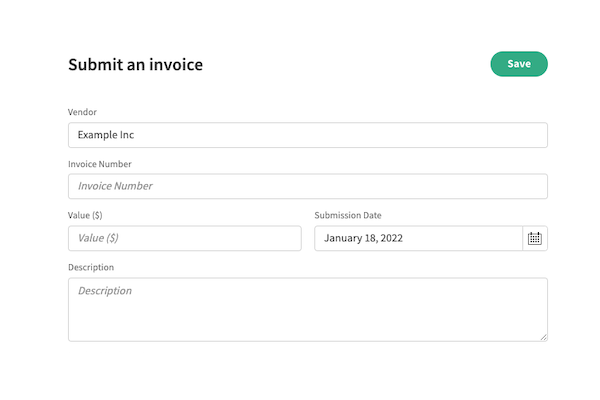
Task: Click the Vendor field label
Action: 82,112
